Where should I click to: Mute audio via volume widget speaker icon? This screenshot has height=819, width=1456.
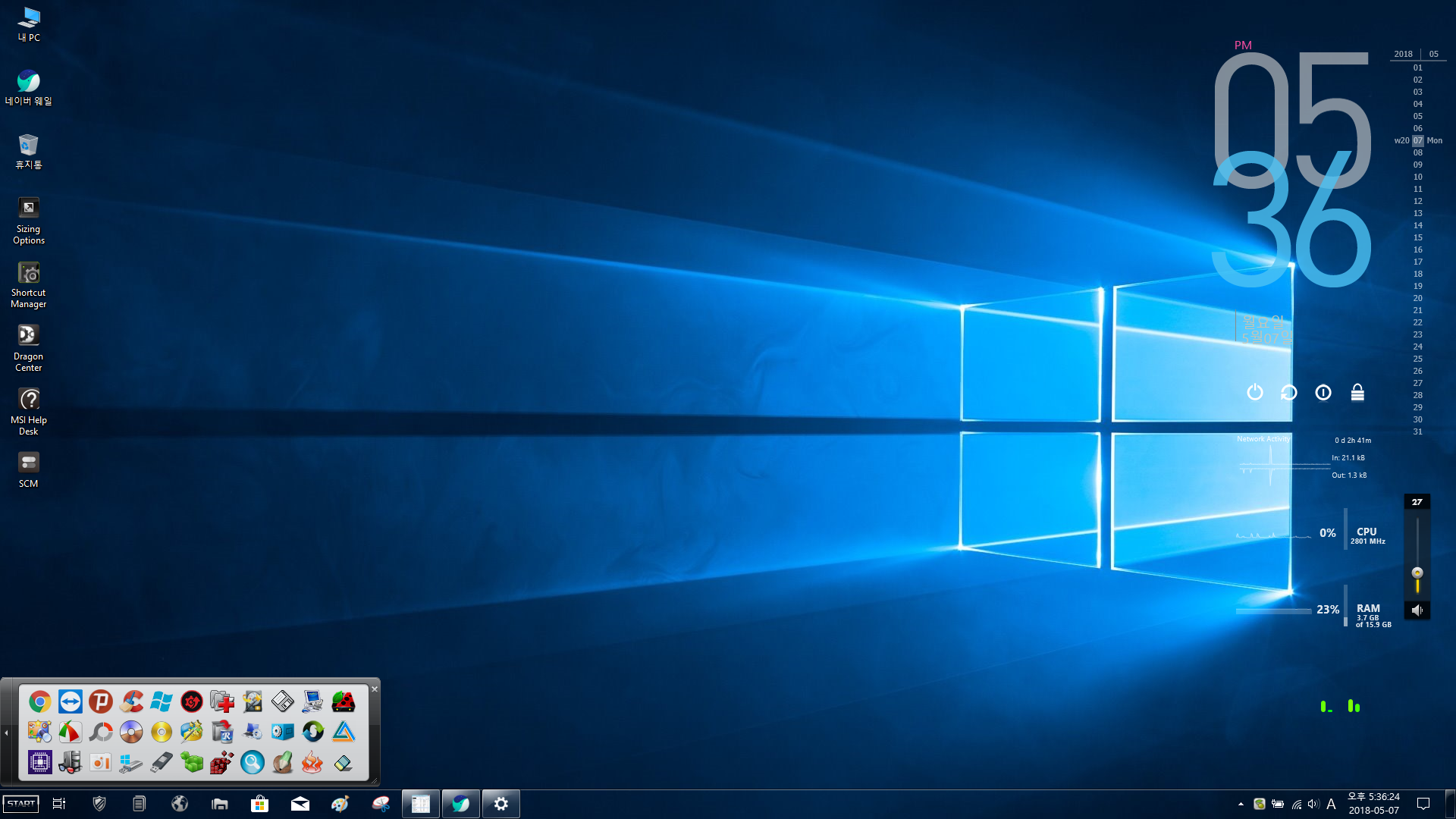(1417, 610)
